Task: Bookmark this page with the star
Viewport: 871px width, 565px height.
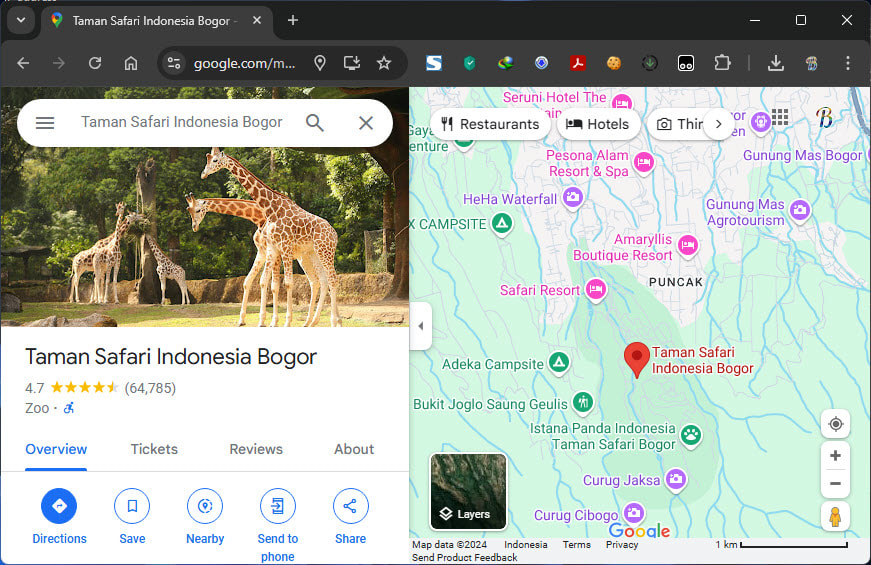Action: (x=384, y=63)
